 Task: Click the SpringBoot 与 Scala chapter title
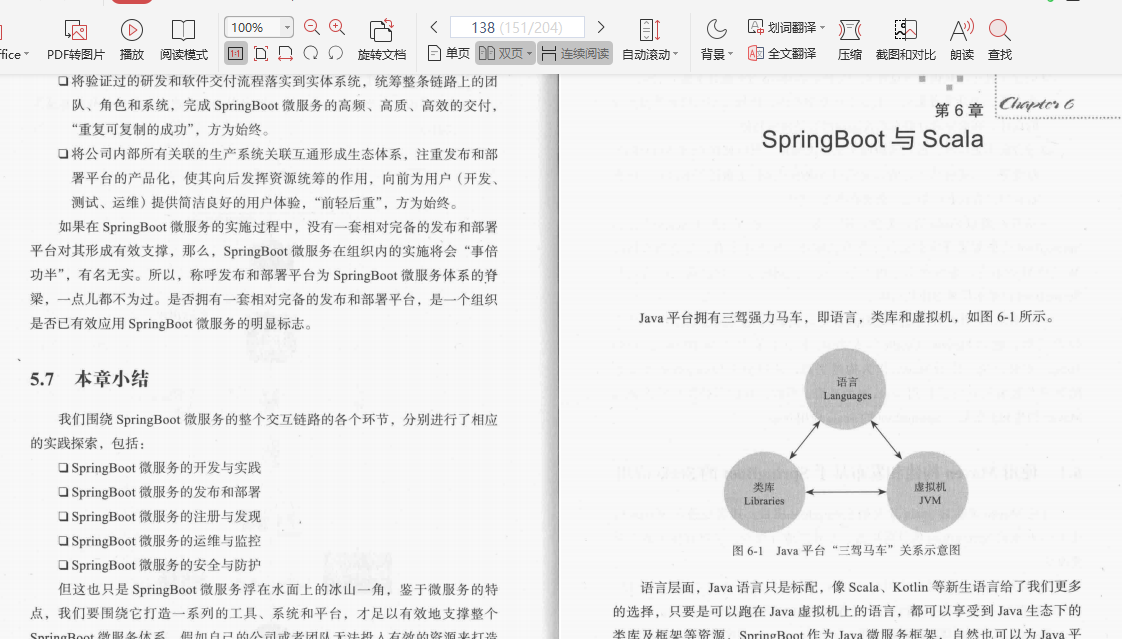[x=872, y=139]
